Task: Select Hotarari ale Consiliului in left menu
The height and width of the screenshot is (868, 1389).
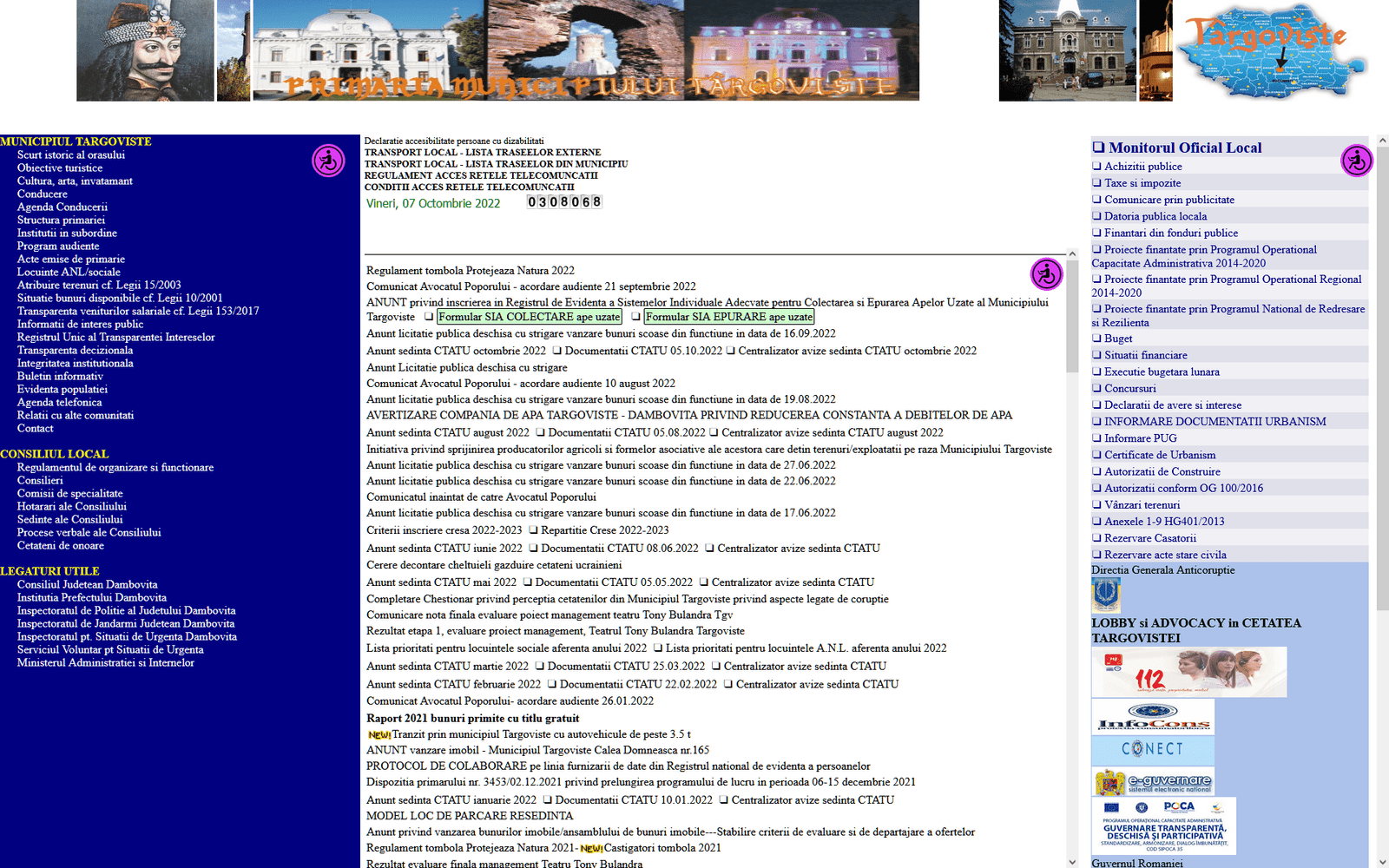Action: coord(72,507)
